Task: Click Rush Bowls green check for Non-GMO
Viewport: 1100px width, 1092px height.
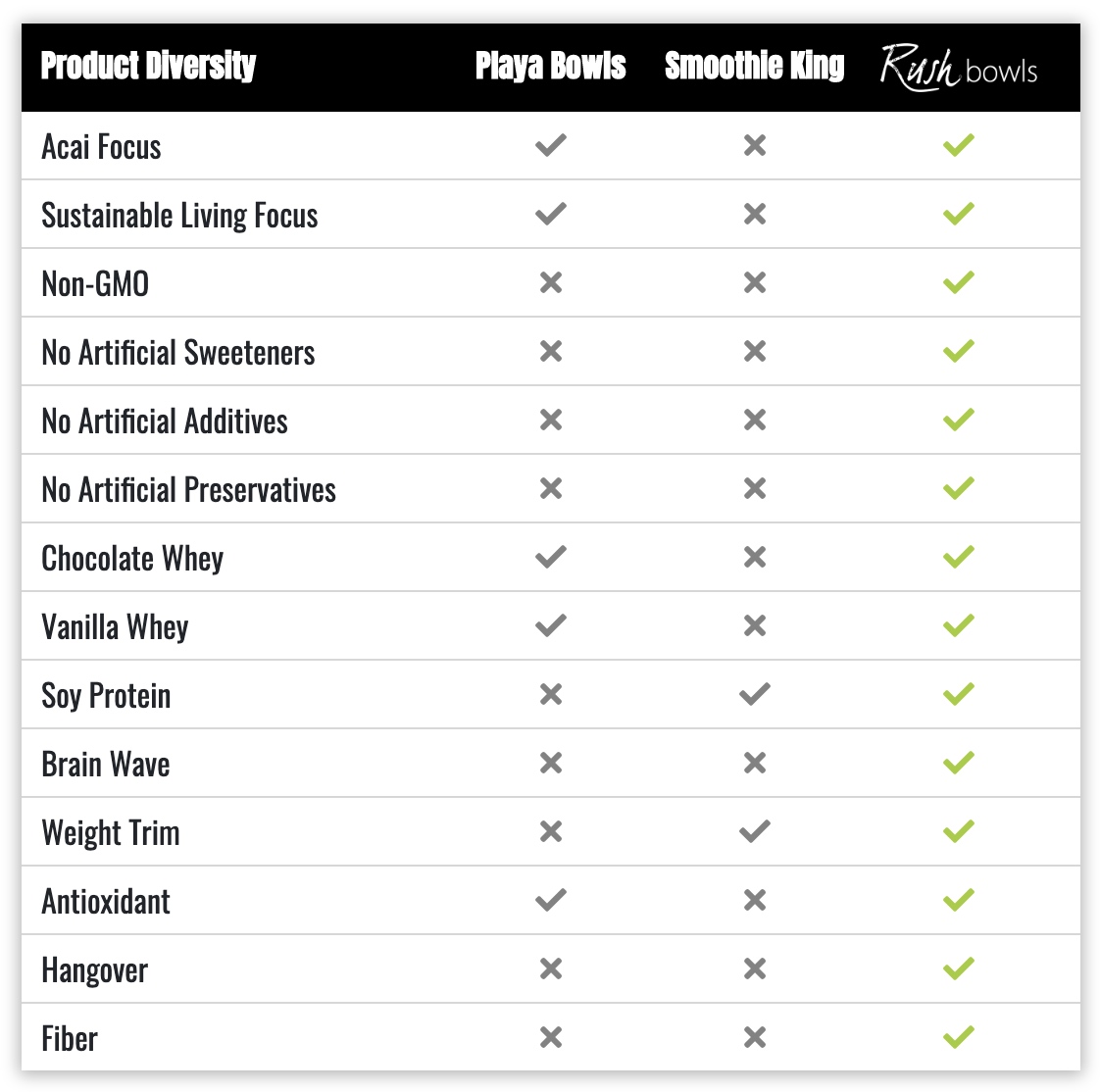Action: 958,282
